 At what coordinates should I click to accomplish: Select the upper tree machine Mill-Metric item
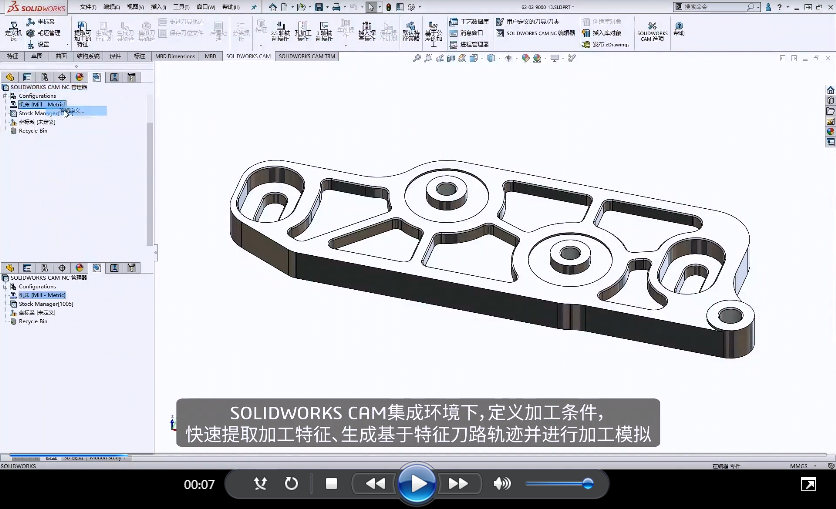click(42, 104)
